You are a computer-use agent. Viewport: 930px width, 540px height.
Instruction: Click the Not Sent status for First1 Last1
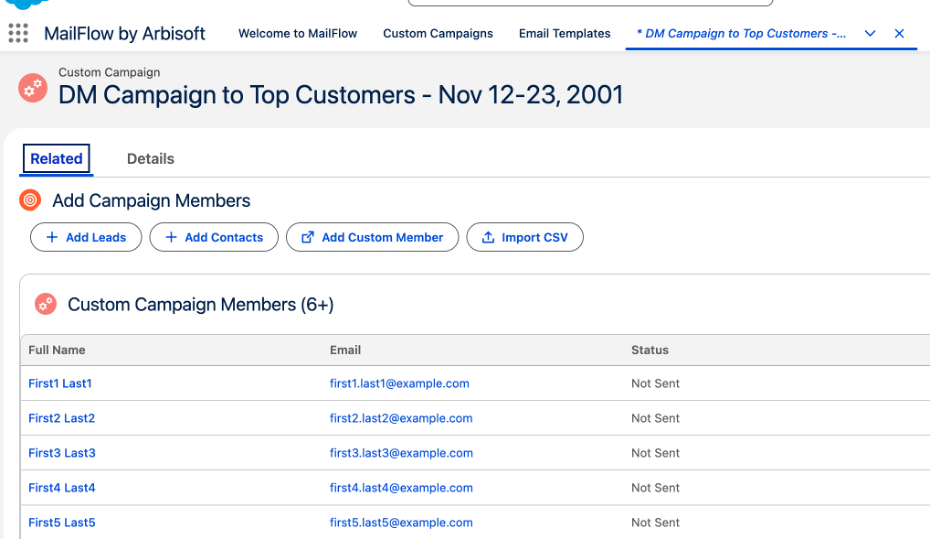coord(655,383)
